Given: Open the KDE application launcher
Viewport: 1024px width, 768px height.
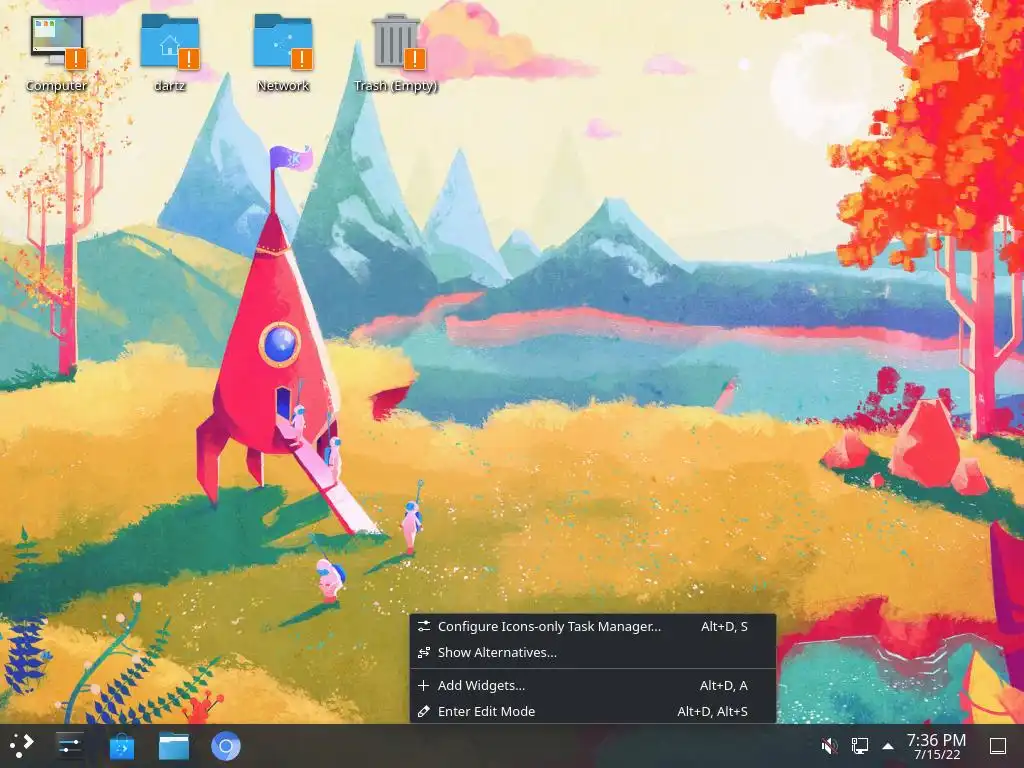Looking at the screenshot, I should click(x=22, y=746).
